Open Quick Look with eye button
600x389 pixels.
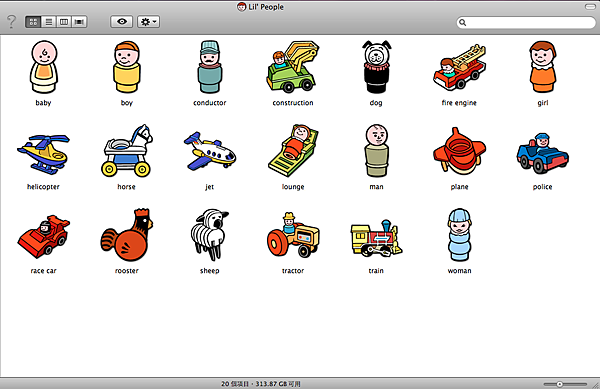tap(122, 22)
